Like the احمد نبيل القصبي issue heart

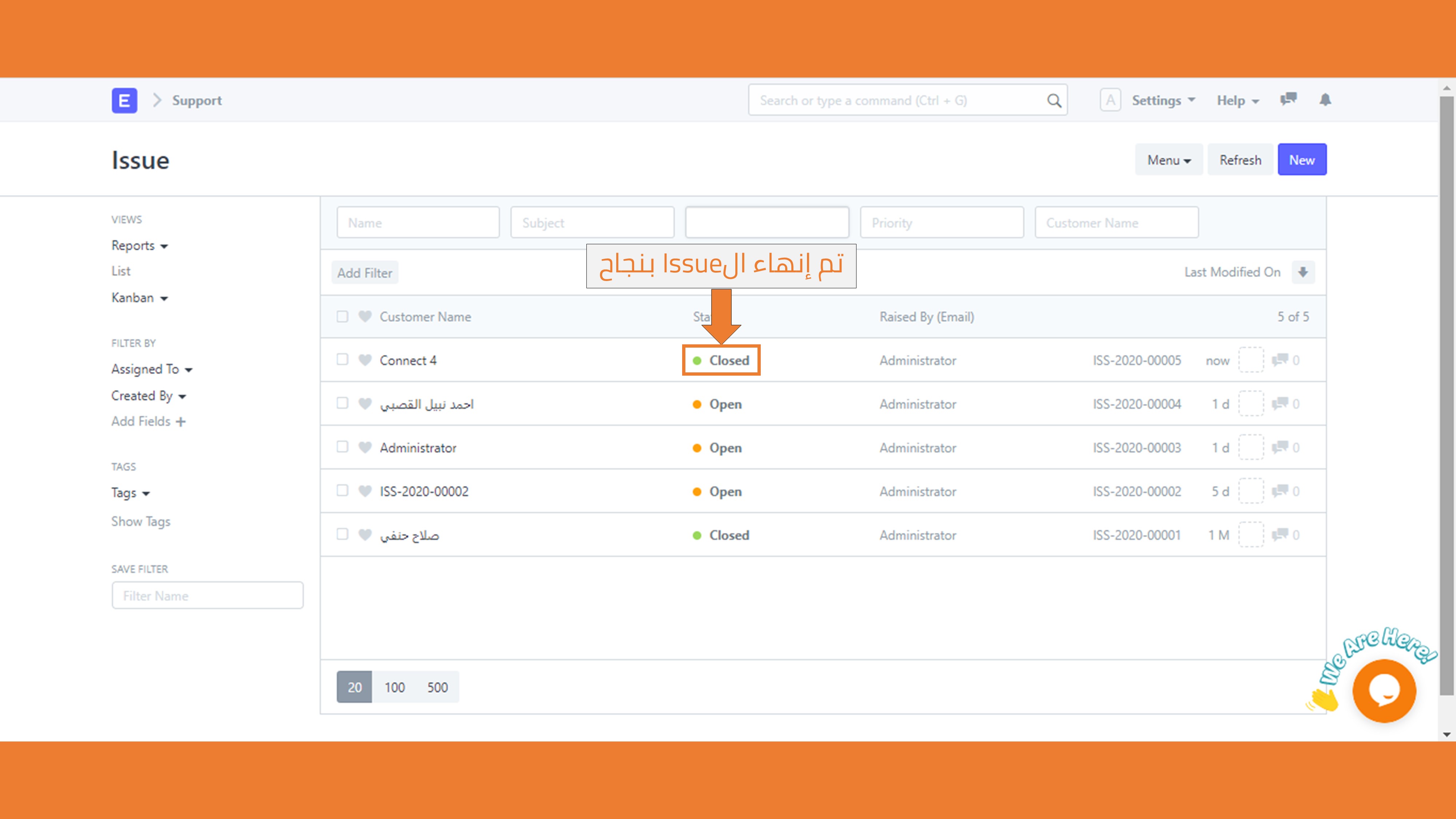[365, 404]
